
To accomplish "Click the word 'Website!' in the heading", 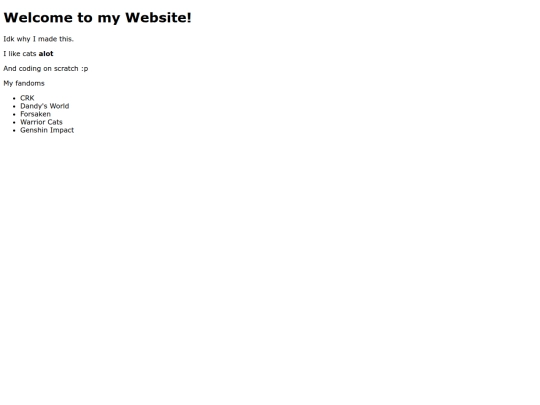I will pyautogui.click(x=158, y=18).
